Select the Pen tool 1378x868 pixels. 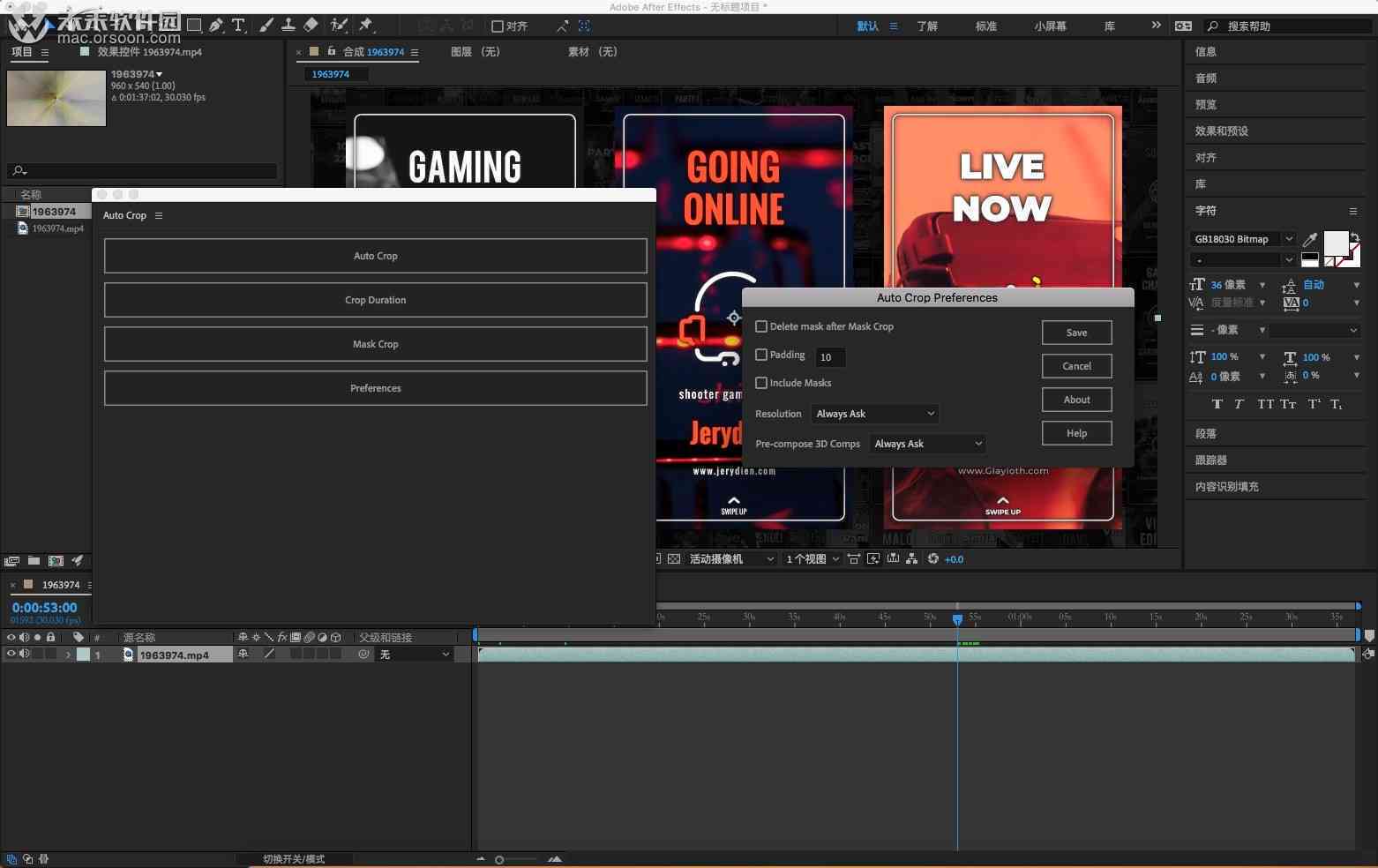216,26
